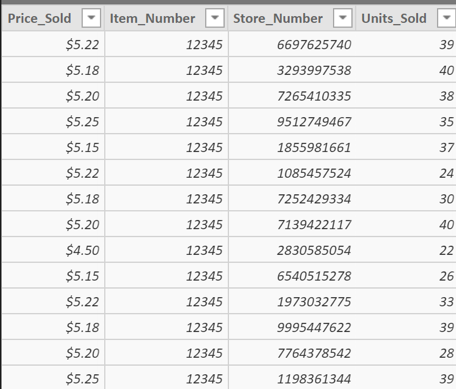The image size is (456, 389).
Task: Click store number 2830585054 cell
Action: [292, 250]
